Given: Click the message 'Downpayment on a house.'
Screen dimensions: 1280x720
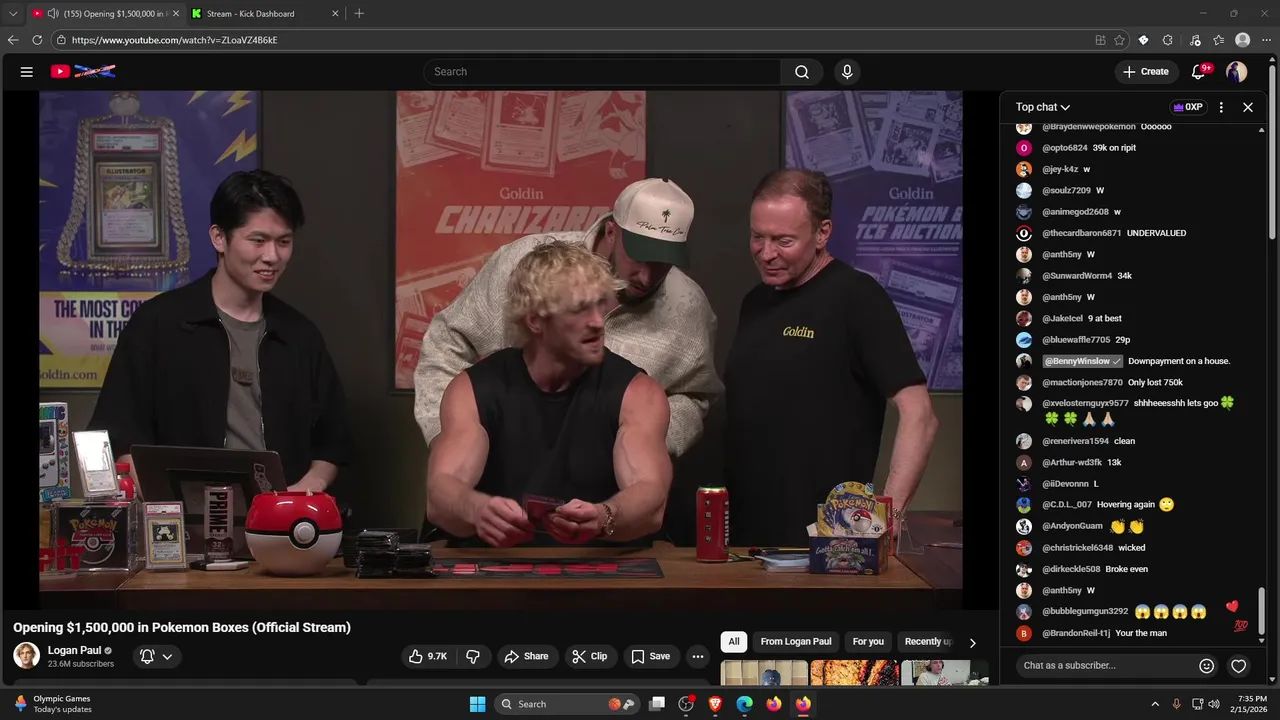Looking at the screenshot, I should coord(1179,361).
